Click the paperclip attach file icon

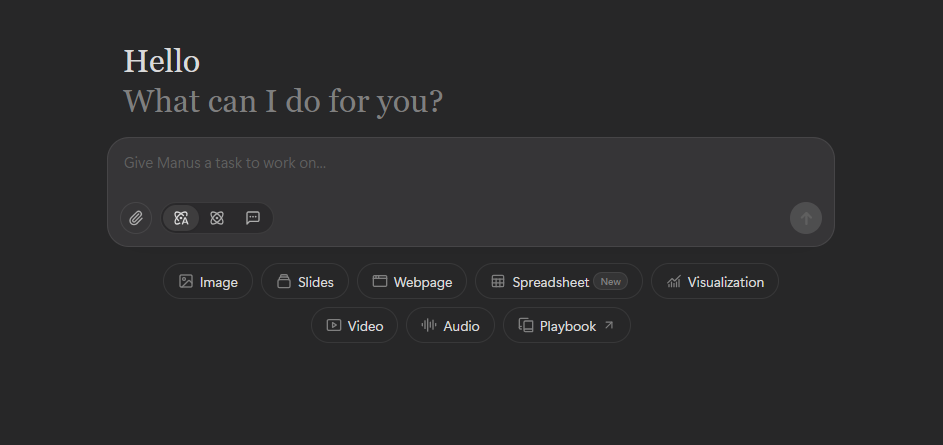coord(136,218)
